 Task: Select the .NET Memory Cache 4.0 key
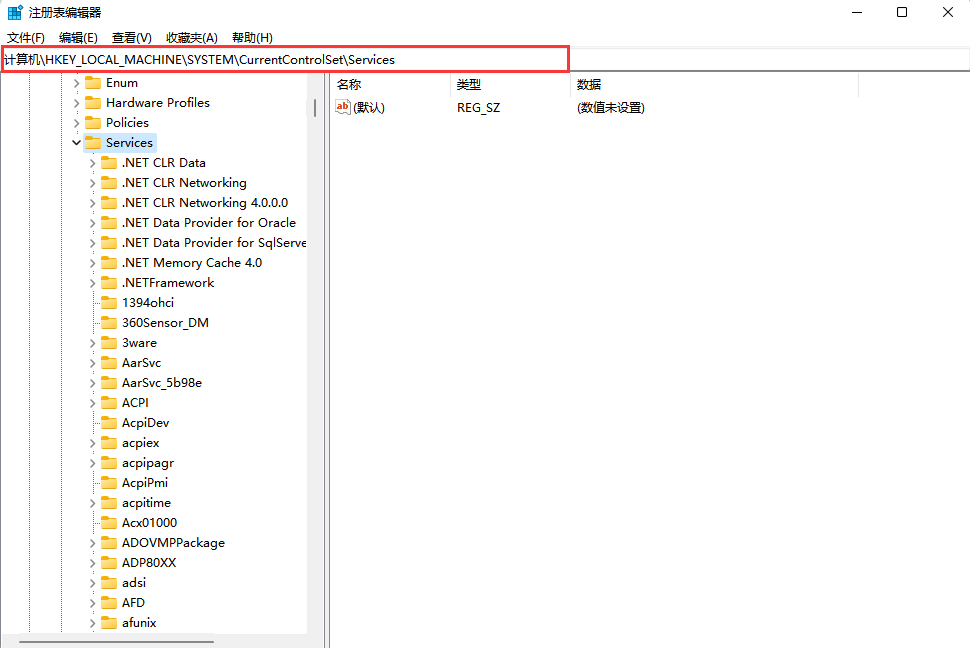tap(192, 262)
